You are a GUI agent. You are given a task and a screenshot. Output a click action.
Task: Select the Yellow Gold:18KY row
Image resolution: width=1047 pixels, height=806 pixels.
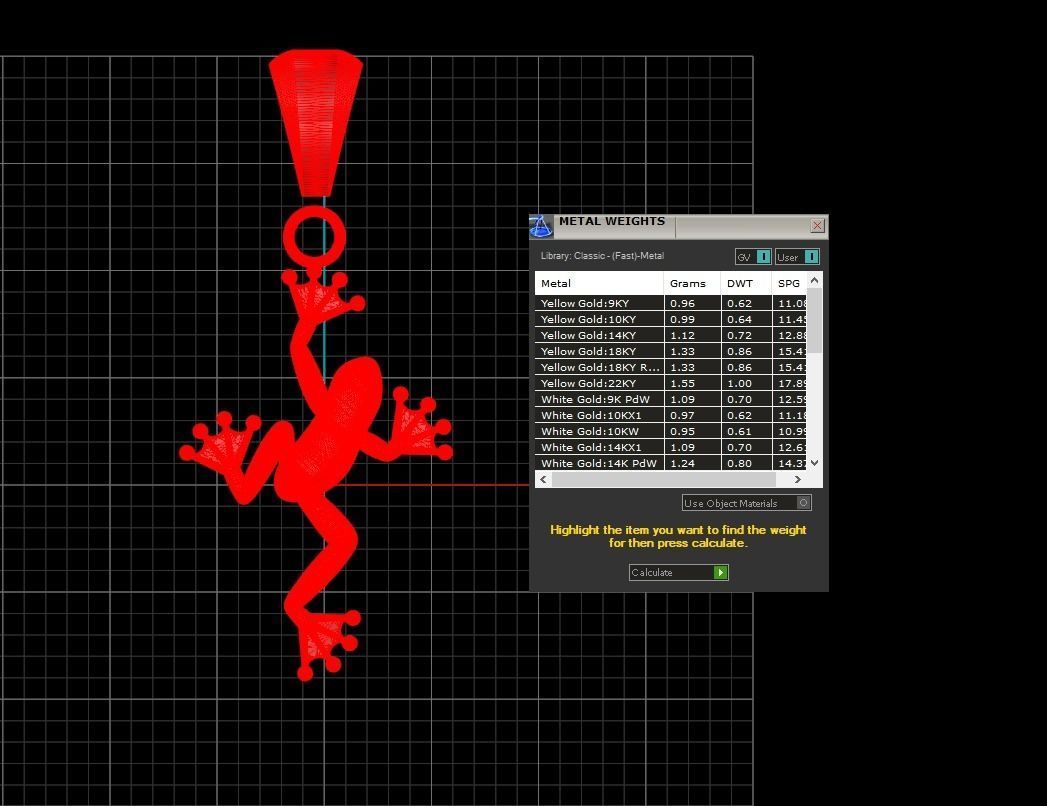670,351
